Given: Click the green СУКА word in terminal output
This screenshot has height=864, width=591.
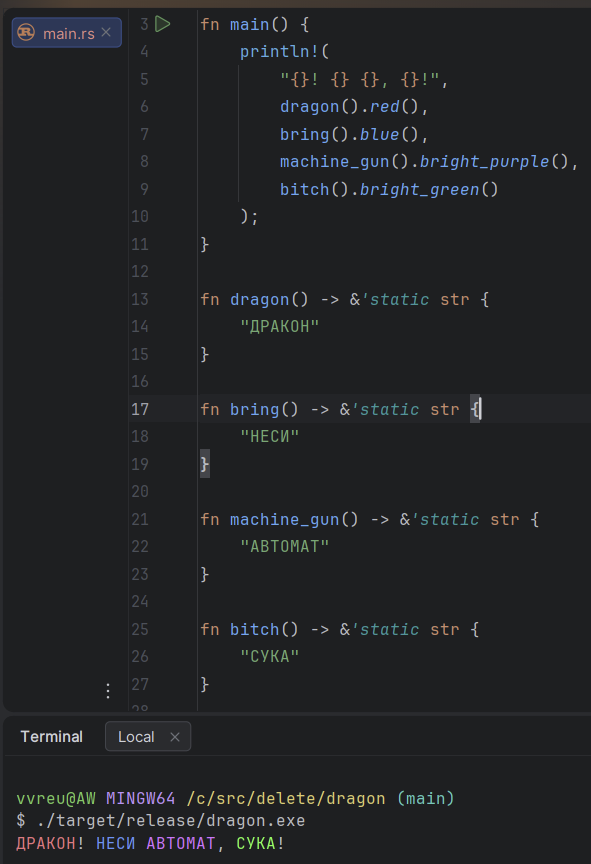Looking at the screenshot, I should coord(256,844).
